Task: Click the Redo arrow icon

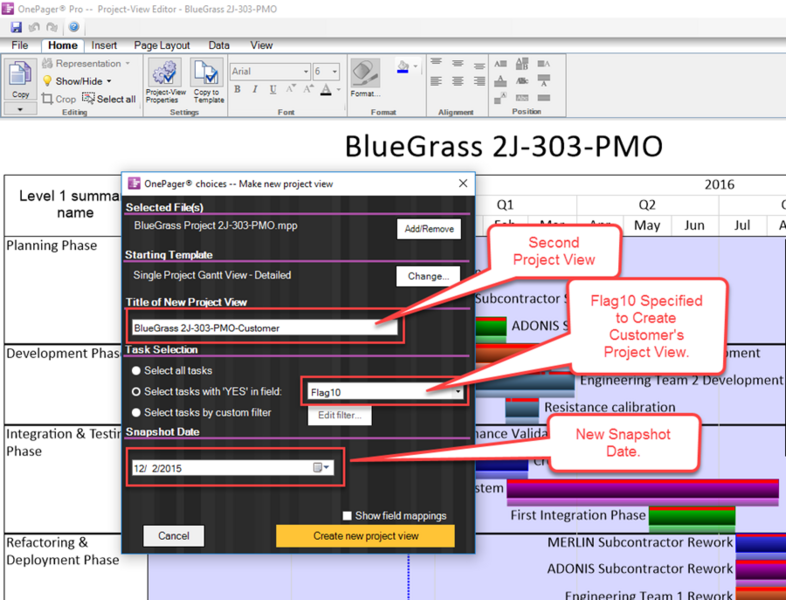Action: (52, 27)
